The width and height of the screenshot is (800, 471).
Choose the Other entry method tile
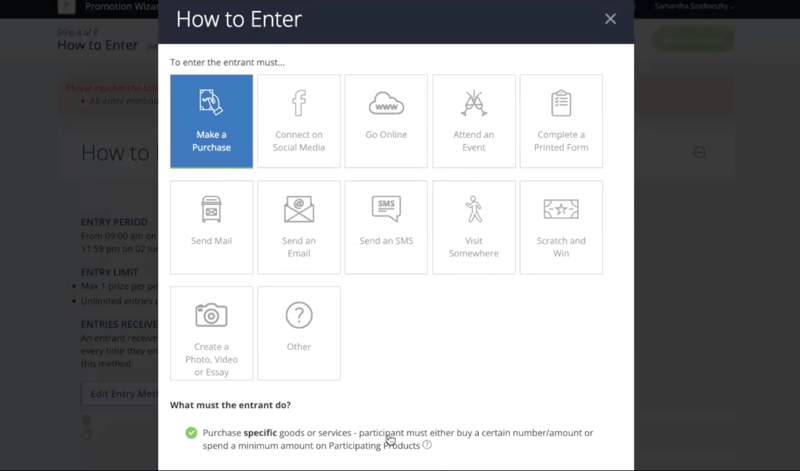(x=298, y=333)
